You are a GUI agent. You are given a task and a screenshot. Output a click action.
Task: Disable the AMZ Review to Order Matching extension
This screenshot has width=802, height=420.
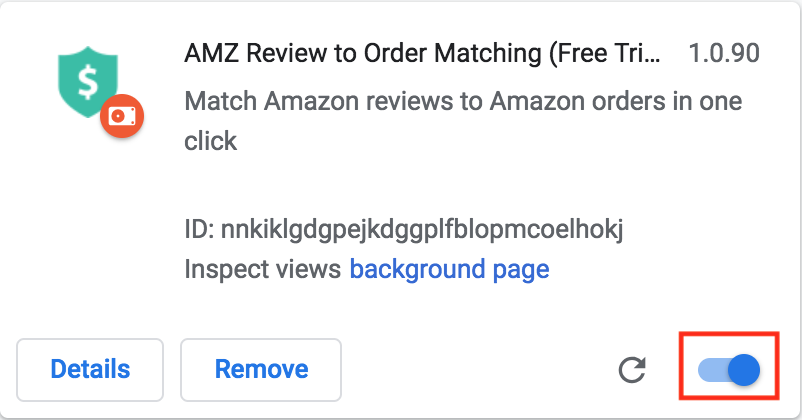(729, 370)
